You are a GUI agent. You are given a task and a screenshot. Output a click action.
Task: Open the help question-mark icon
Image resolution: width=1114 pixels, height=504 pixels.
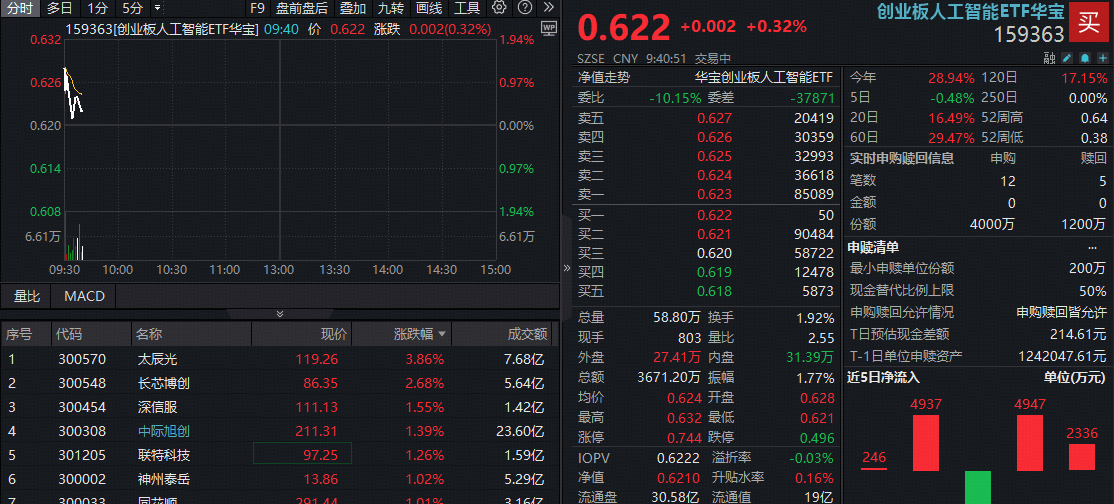coord(524,8)
